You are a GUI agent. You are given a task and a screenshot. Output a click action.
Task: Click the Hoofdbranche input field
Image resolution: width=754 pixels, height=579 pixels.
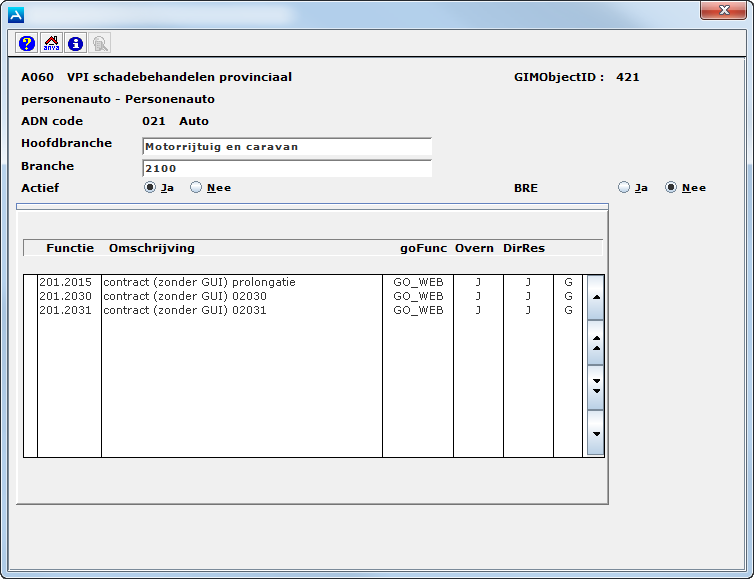click(x=286, y=147)
